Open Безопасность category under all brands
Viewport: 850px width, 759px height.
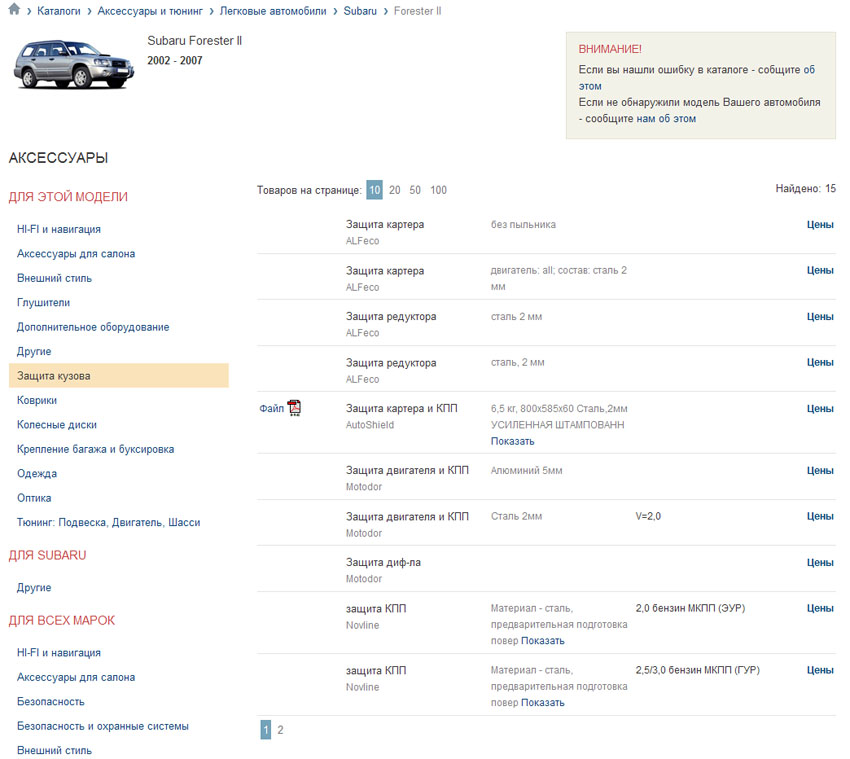point(51,702)
